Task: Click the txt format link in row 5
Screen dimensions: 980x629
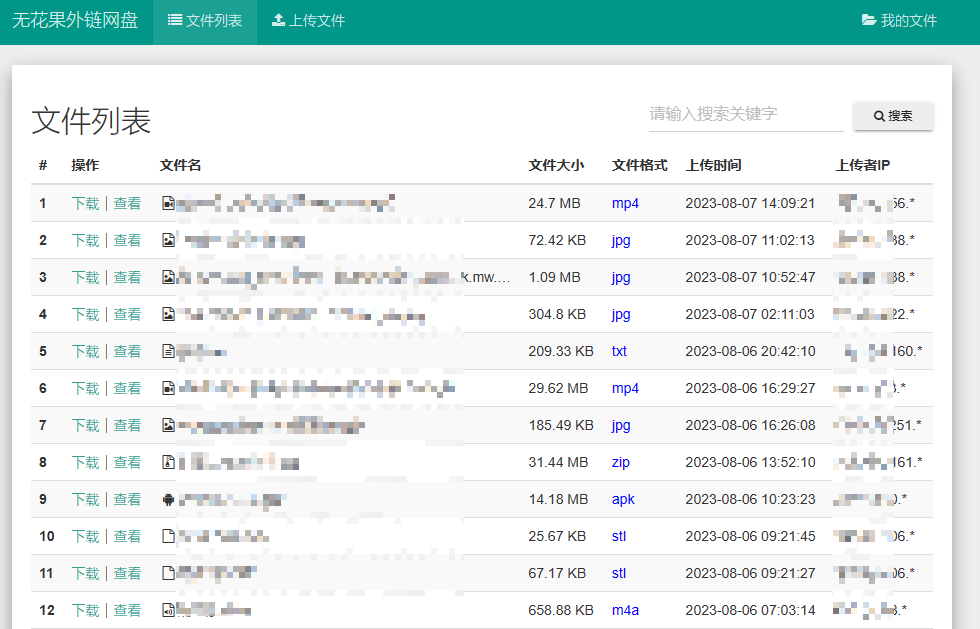Action: [x=619, y=351]
